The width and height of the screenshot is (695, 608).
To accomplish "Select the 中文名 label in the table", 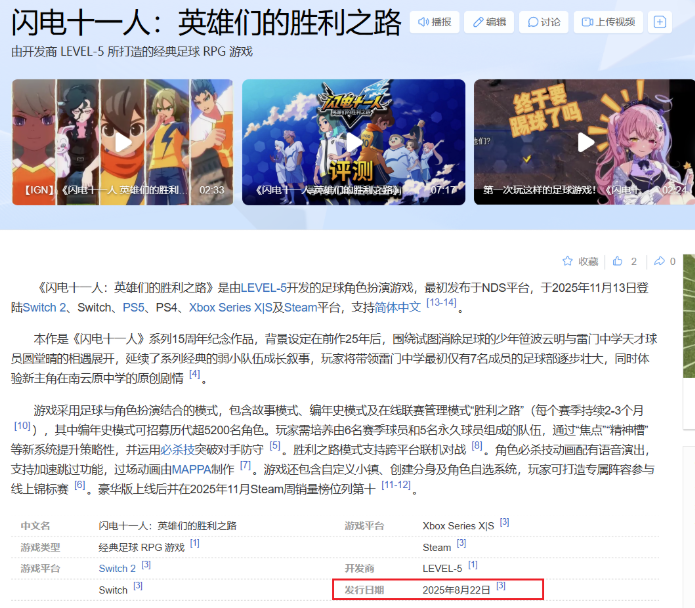I will 35,526.
